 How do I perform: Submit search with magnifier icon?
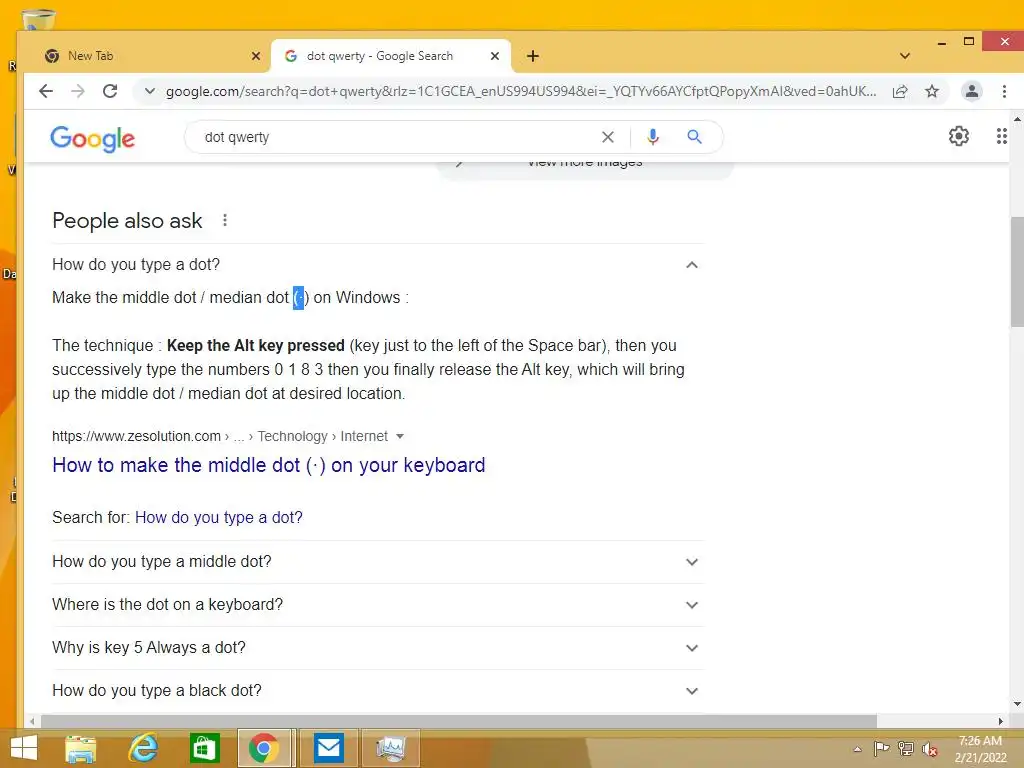pyautogui.click(x=694, y=137)
